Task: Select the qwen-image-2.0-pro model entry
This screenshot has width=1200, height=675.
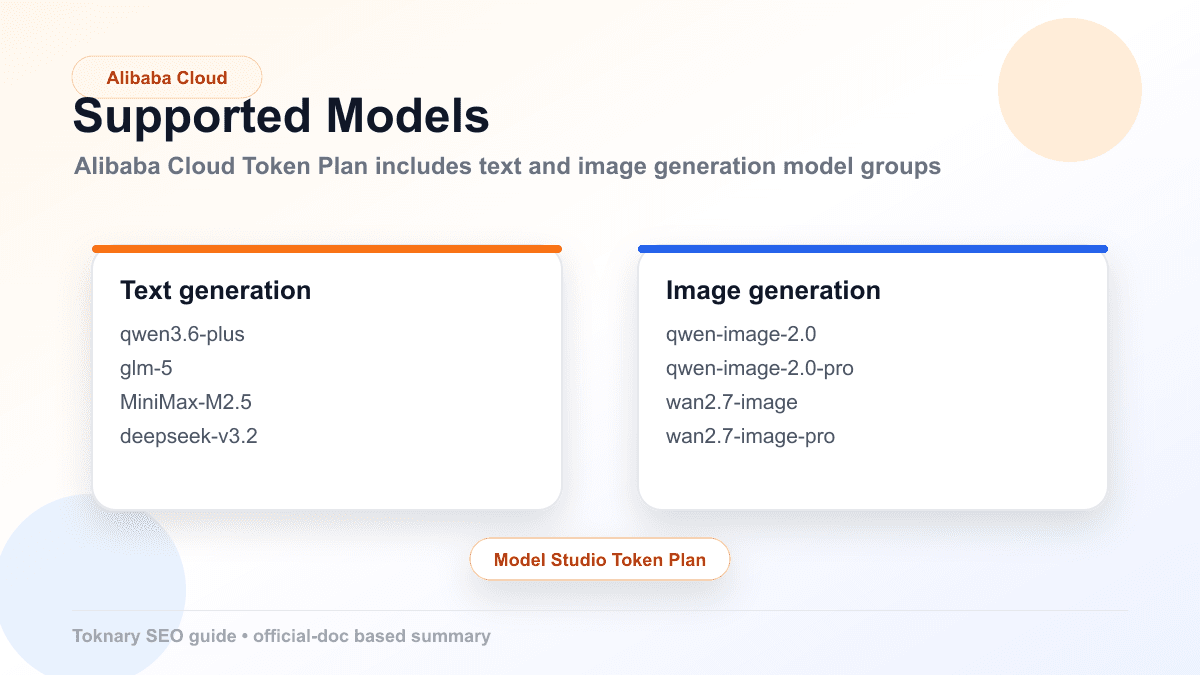Action: click(x=761, y=368)
